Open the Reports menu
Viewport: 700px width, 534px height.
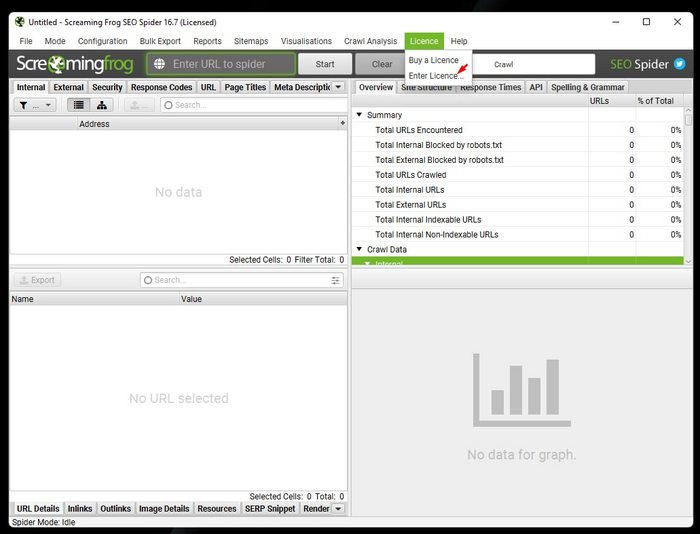[x=208, y=41]
